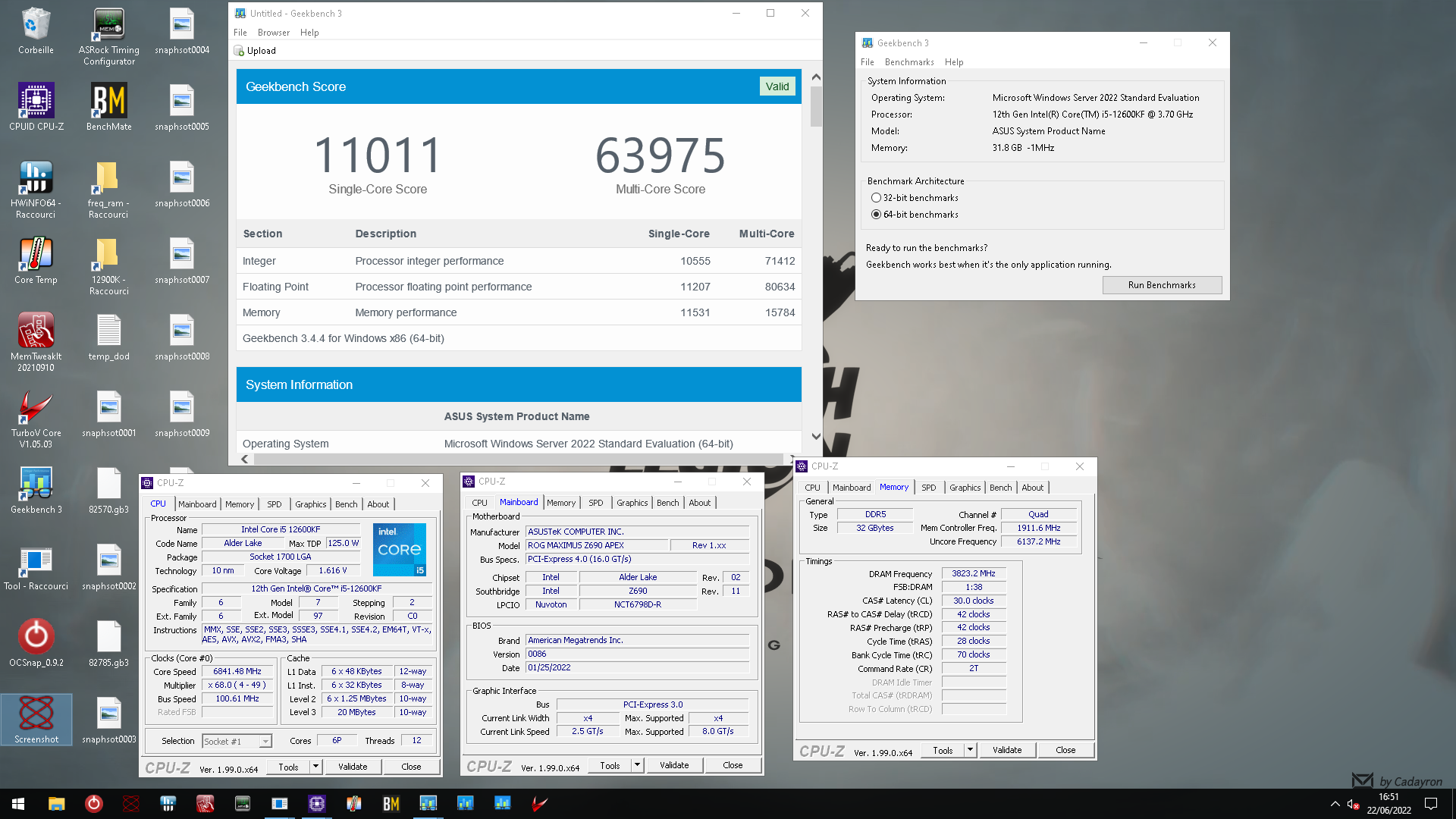Image resolution: width=1456 pixels, height=819 pixels.
Task: Open Tool - Raccourci desktop shortcut
Action: (36, 567)
